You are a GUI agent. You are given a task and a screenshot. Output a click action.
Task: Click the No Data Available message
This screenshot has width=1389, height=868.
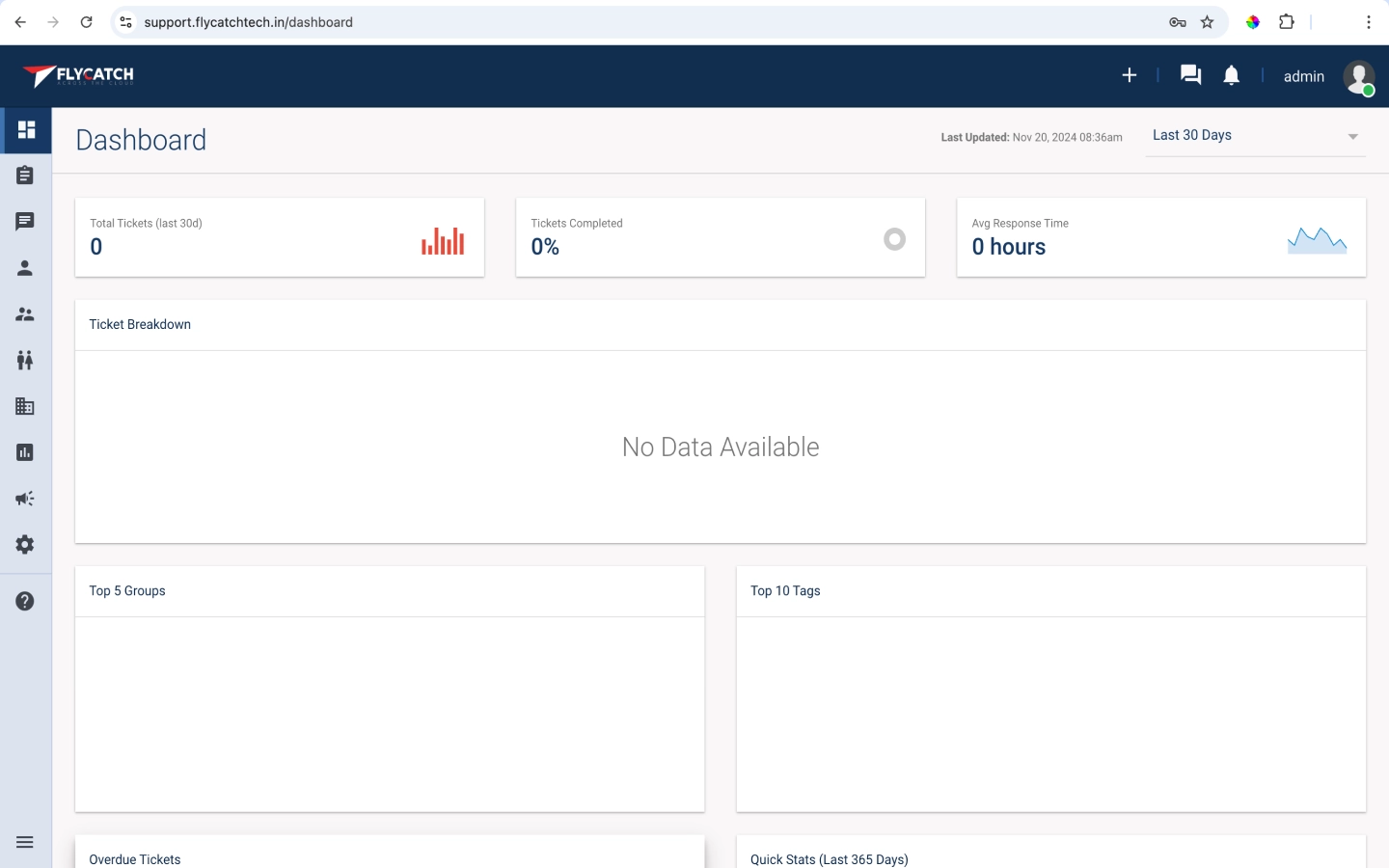[721, 447]
